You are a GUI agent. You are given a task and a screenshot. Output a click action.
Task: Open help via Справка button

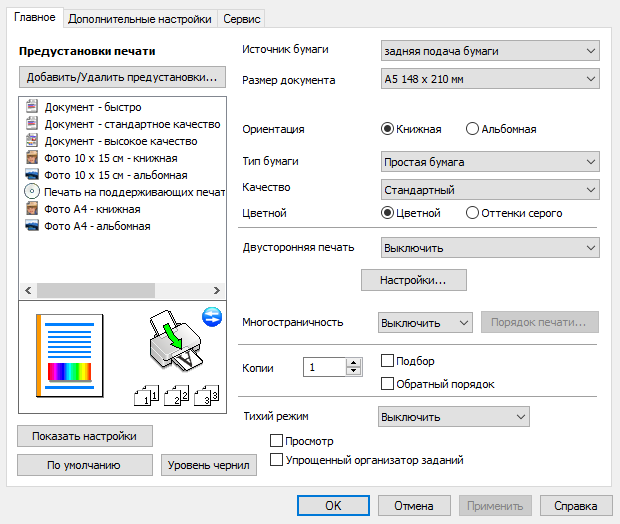(576, 505)
